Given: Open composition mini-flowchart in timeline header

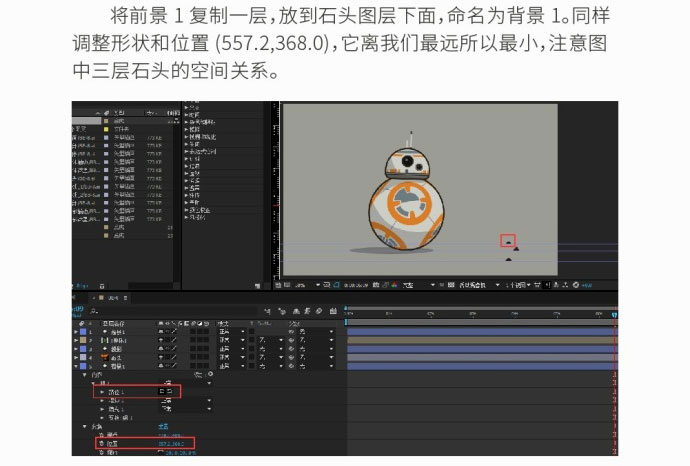Looking at the screenshot, I should (267, 312).
